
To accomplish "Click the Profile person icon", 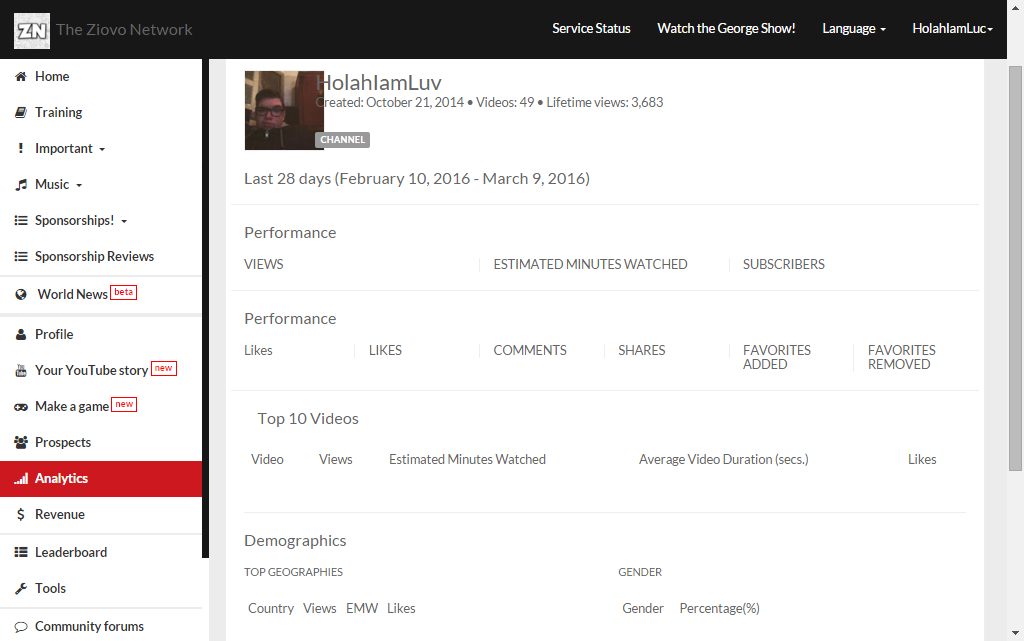I will coord(21,334).
